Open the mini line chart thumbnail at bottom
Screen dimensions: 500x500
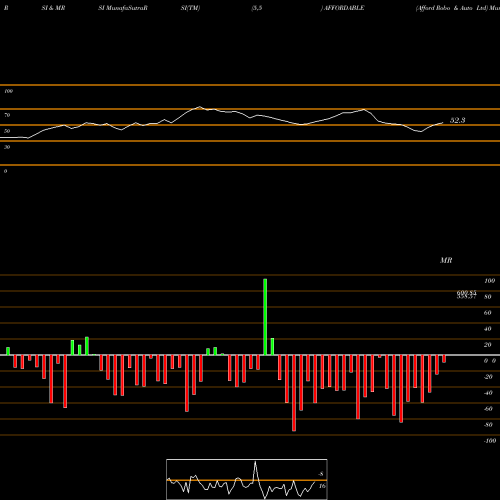tap(247, 479)
